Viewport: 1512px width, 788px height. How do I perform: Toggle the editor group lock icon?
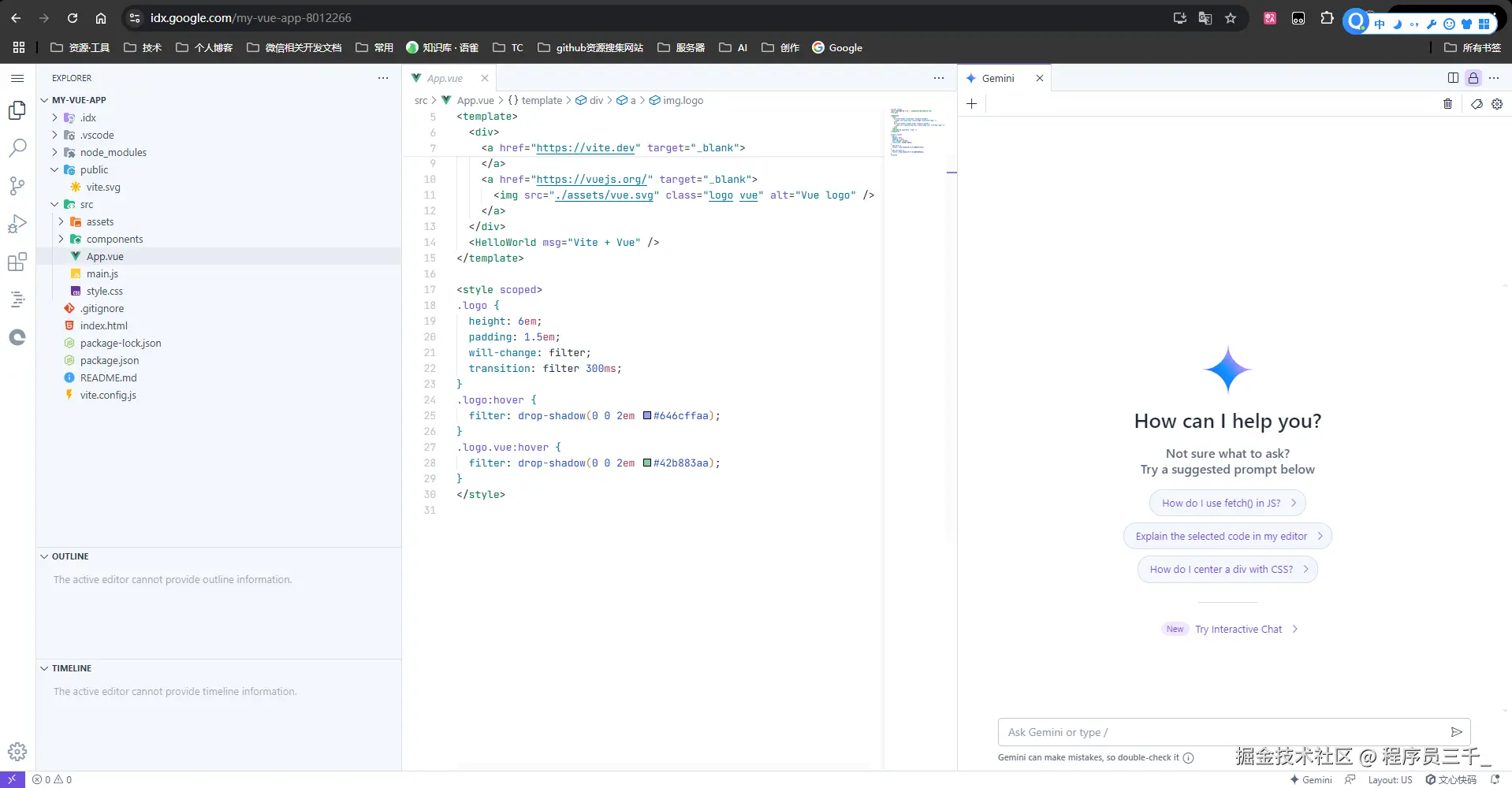pyautogui.click(x=1473, y=78)
